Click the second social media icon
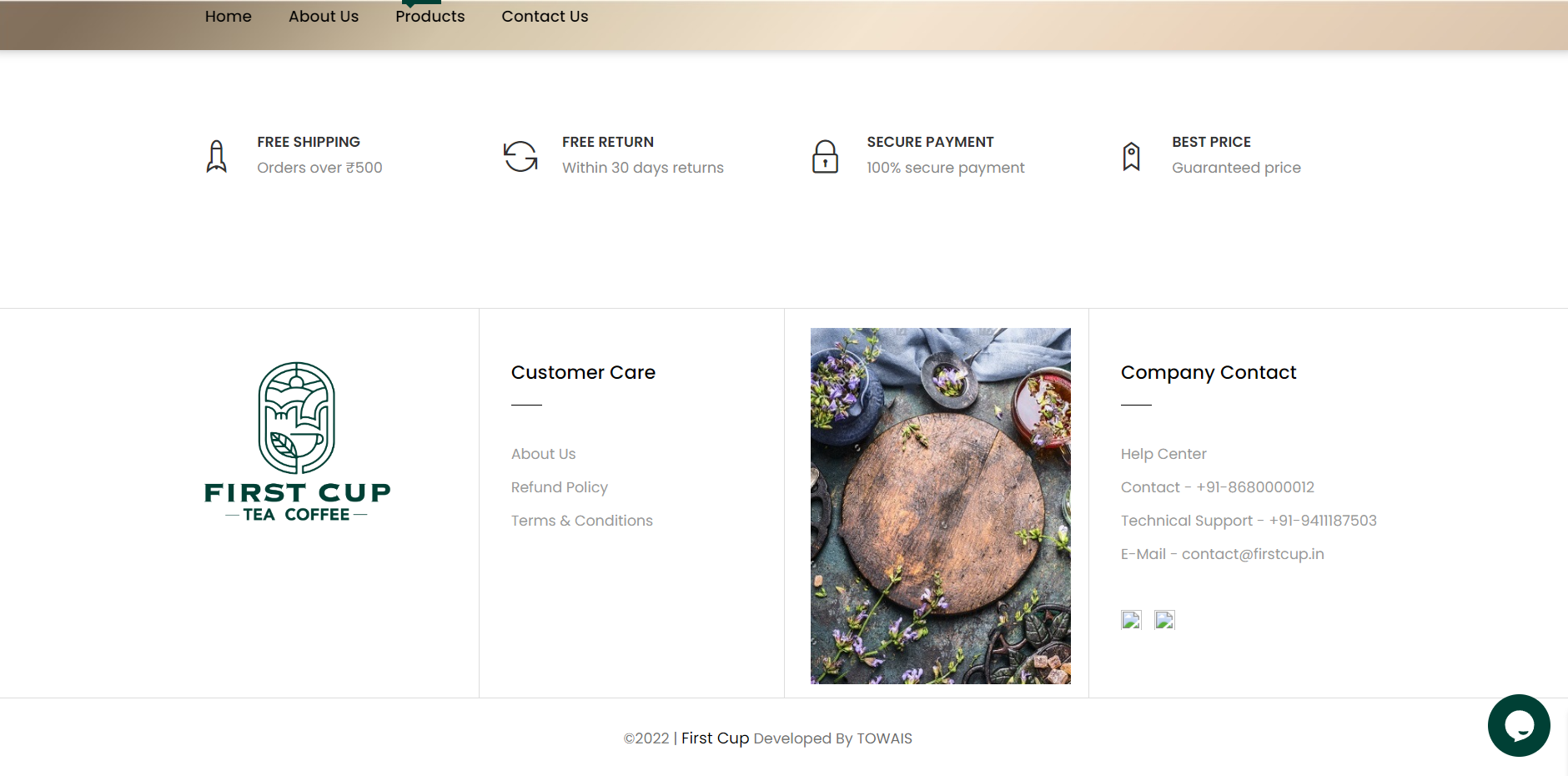The height and width of the screenshot is (776, 1568). (x=1164, y=620)
